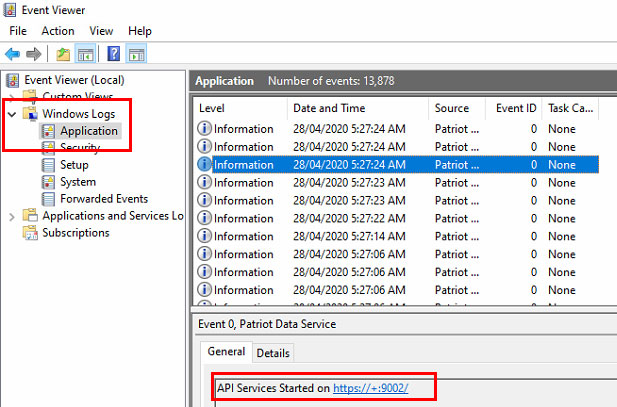This screenshot has width=617, height=407.
Task: Select the Setup log
Action: 74,165
